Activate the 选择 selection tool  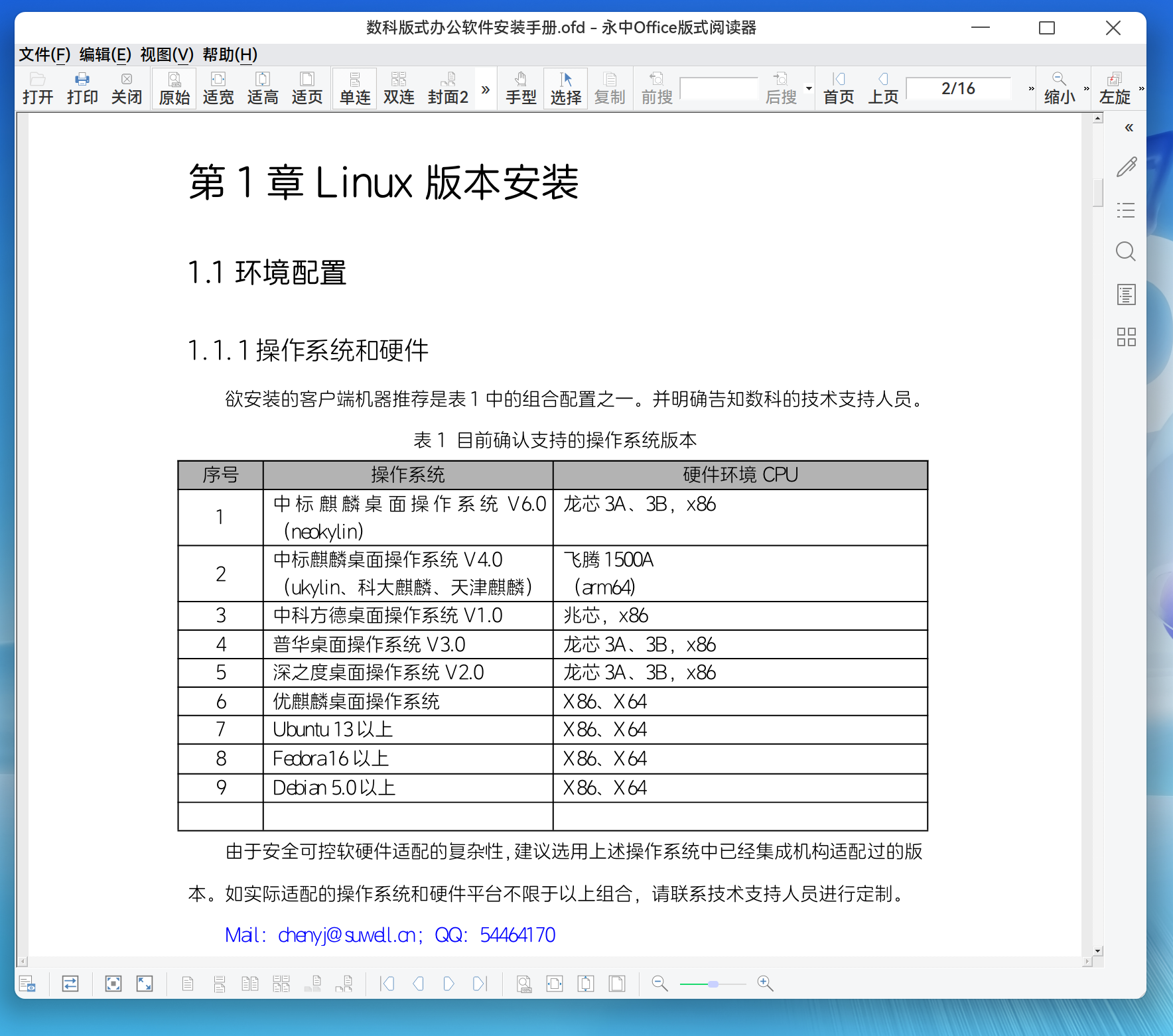pyautogui.click(x=565, y=88)
